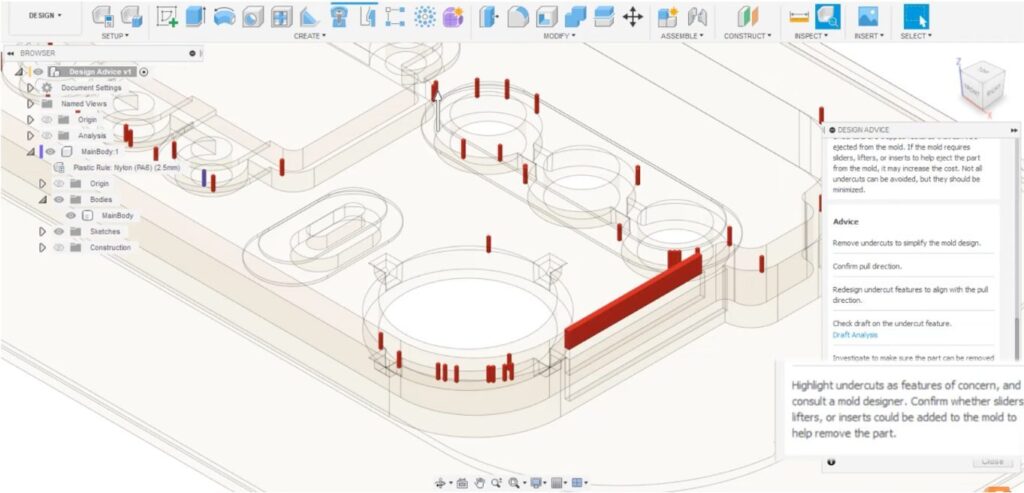Toggle visibility of the Analysis folder
The height and width of the screenshot is (493, 1024).
click(47, 136)
